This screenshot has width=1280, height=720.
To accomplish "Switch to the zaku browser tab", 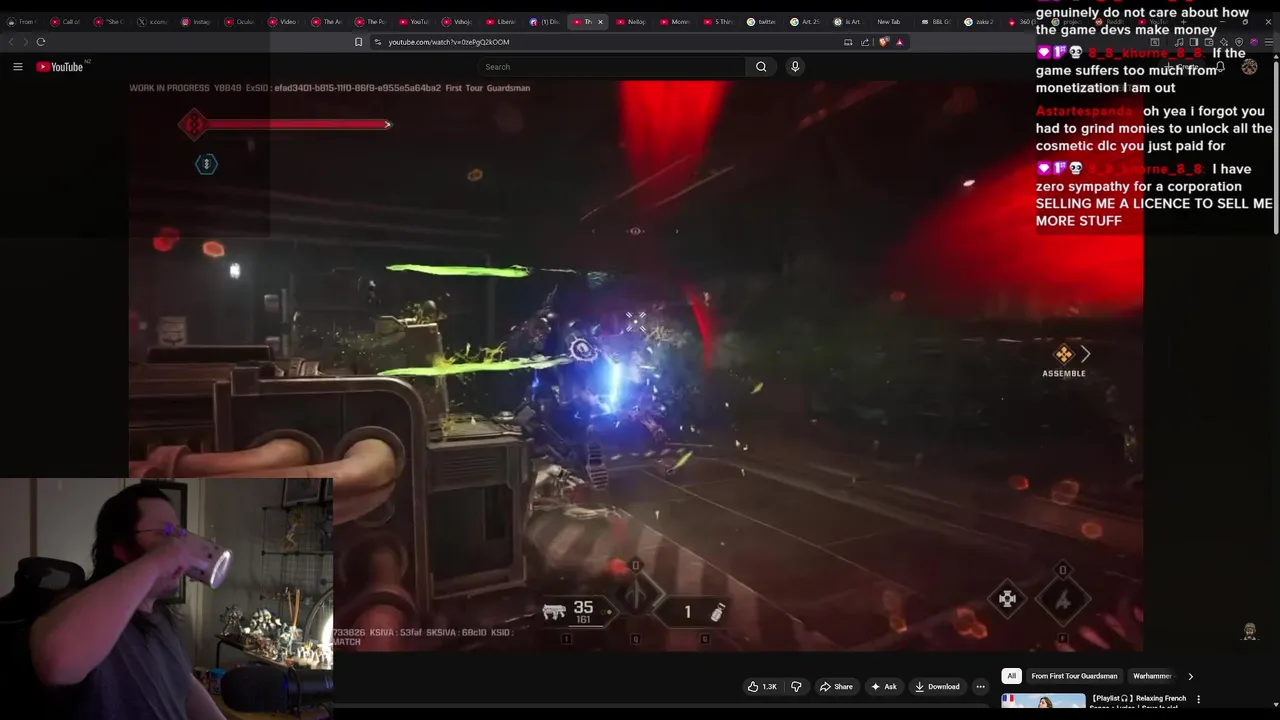I will click(980, 21).
